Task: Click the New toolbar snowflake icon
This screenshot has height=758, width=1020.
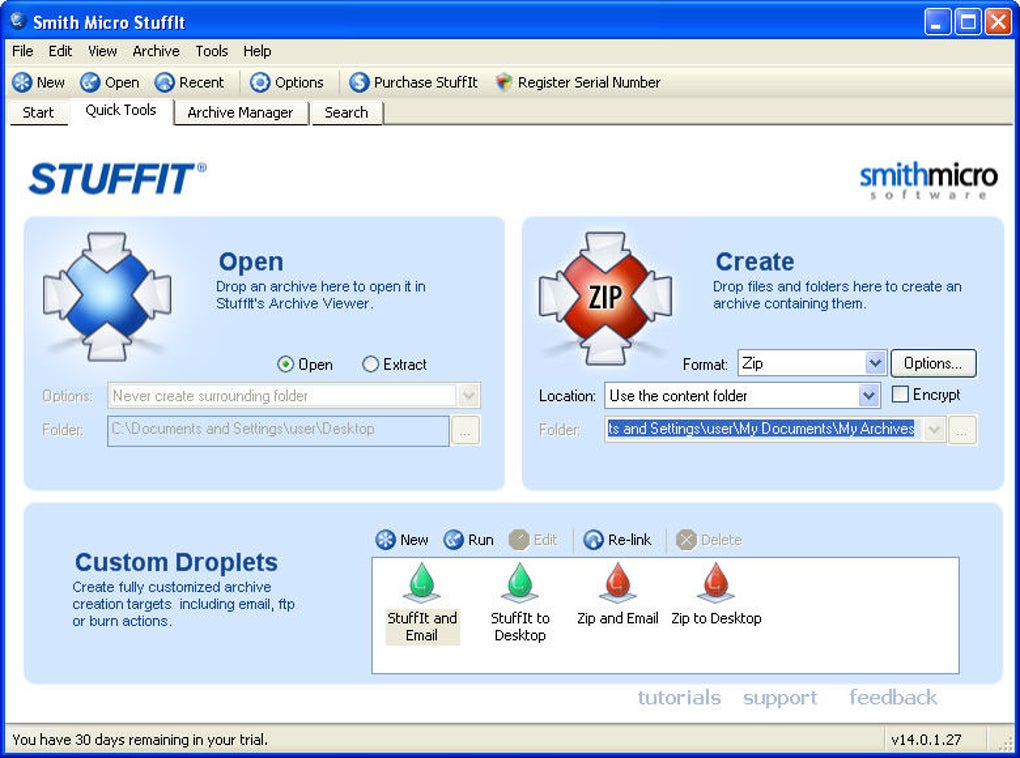Action: click(x=22, y=83)
